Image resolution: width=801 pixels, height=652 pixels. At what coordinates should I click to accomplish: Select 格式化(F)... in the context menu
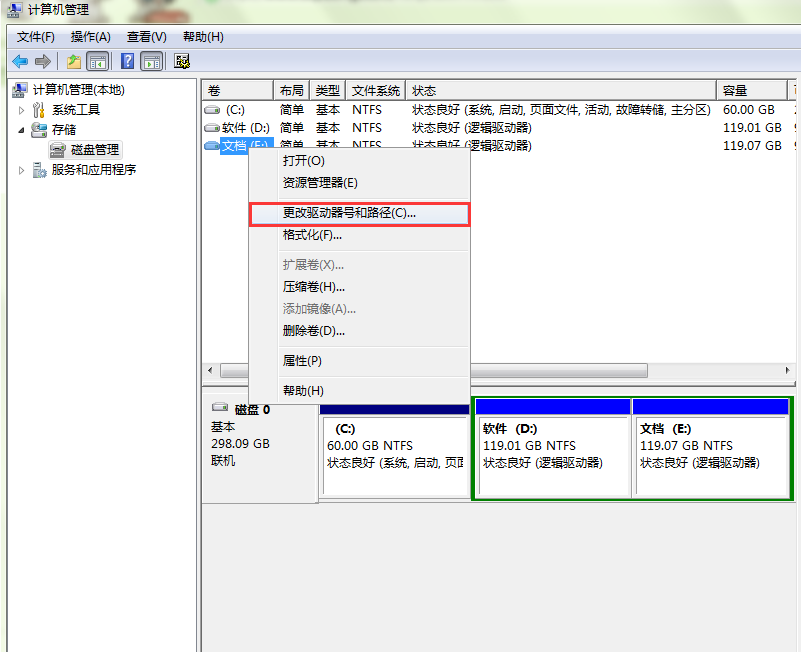click(312, 235)
